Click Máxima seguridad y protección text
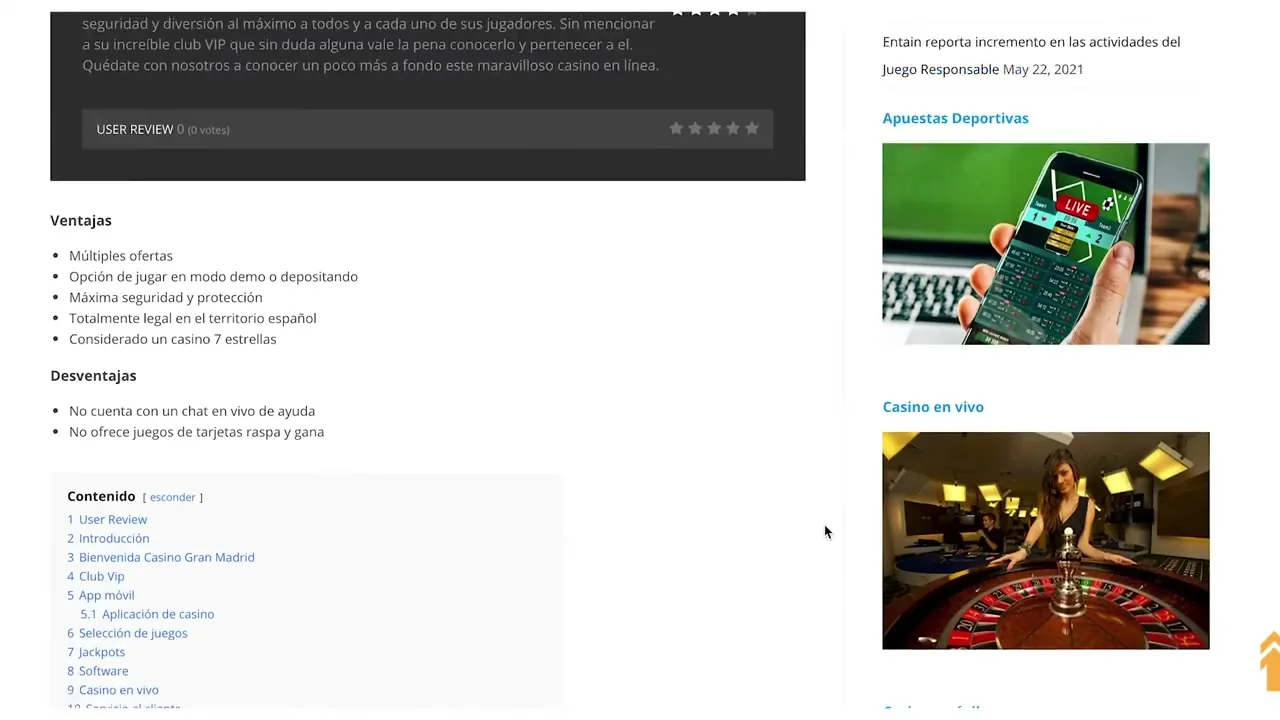1280x720 pixels. tap(166, 298)
